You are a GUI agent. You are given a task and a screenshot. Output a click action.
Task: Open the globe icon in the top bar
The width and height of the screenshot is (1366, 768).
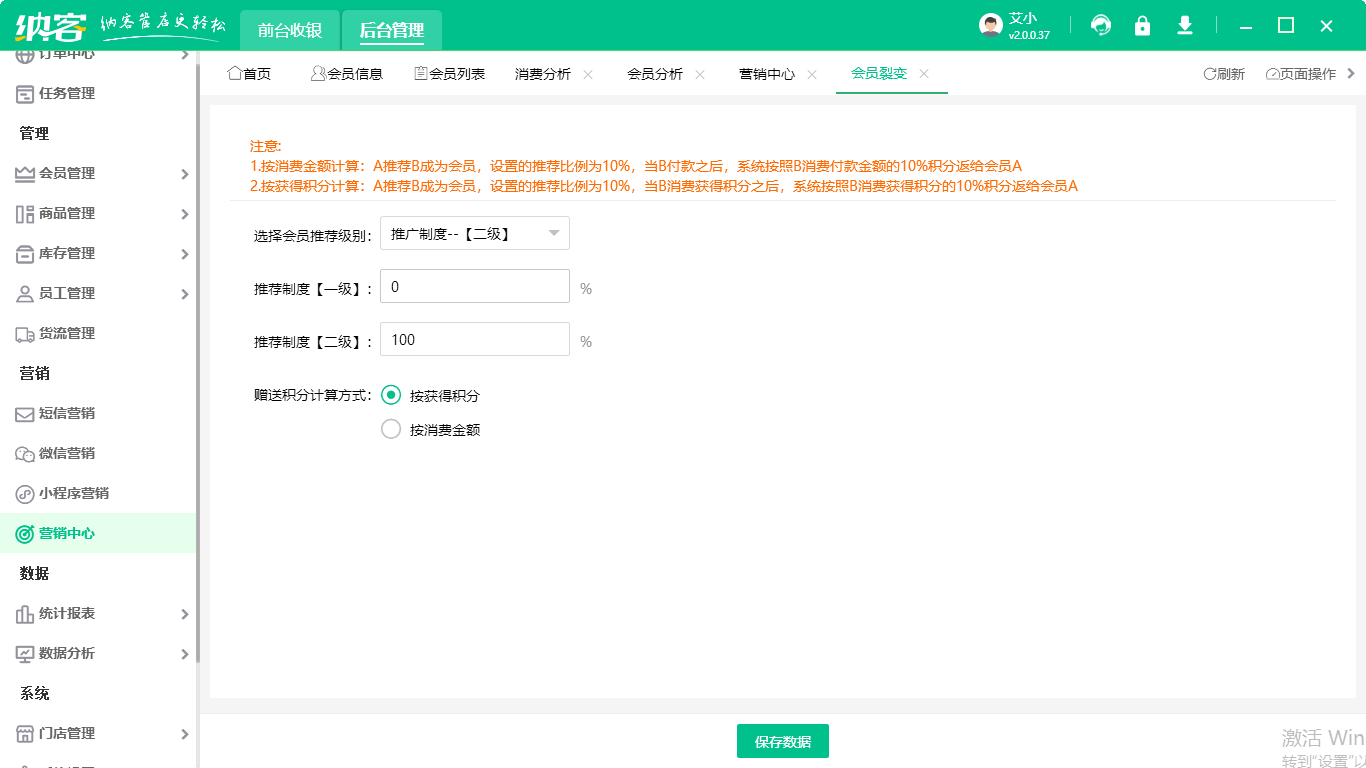(x=1100, y=25)
